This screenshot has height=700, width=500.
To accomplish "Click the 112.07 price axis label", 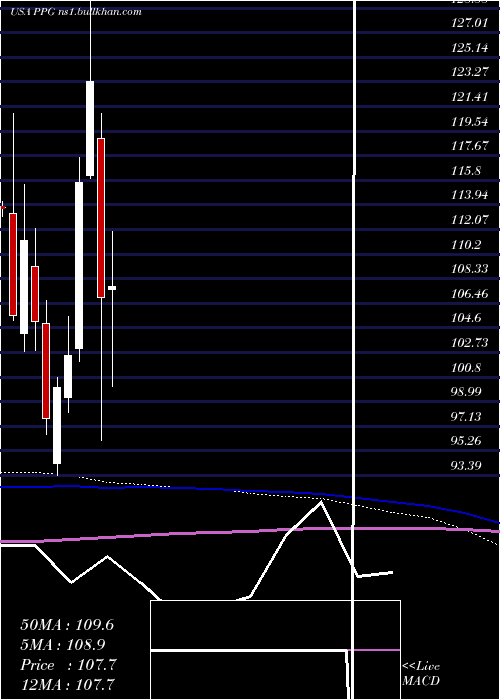I will [x=469, y=220].
